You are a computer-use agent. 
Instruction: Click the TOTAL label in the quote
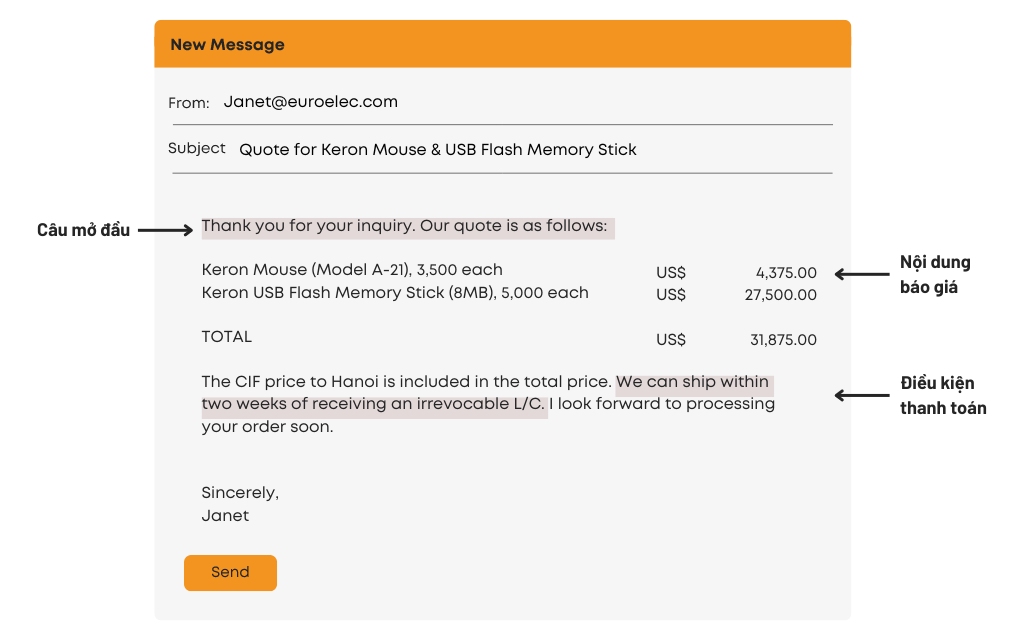click(x=227, y=337)
